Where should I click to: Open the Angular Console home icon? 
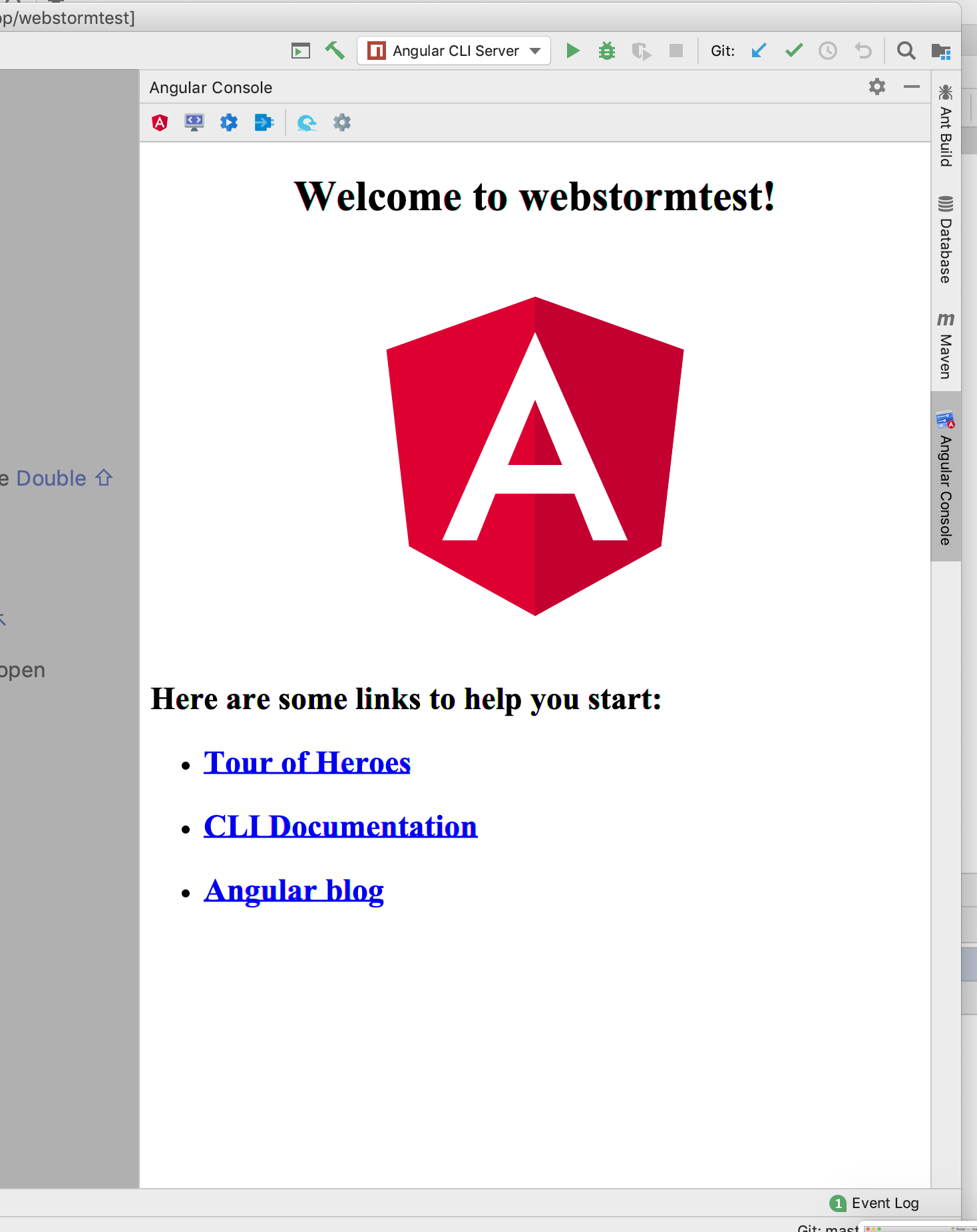(160, 122)
